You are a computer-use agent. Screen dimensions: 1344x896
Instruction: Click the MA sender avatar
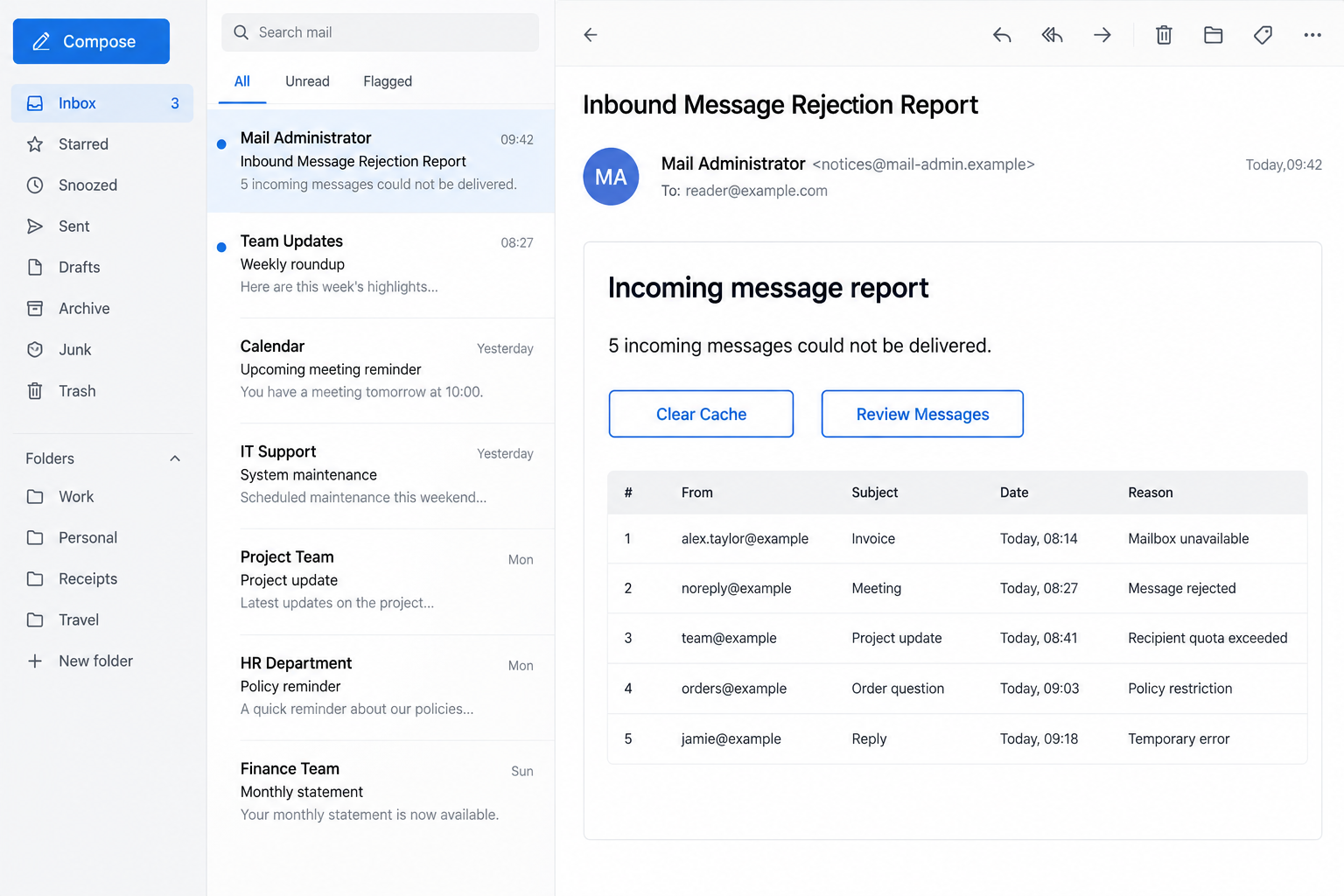[611, 177]
